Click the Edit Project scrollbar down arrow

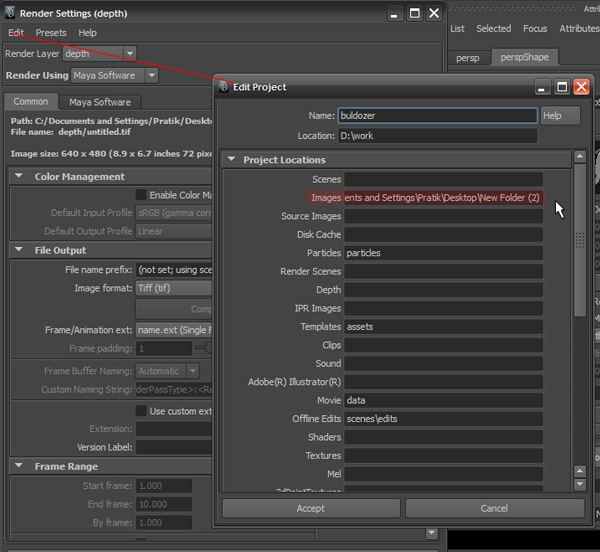point(580,484)
